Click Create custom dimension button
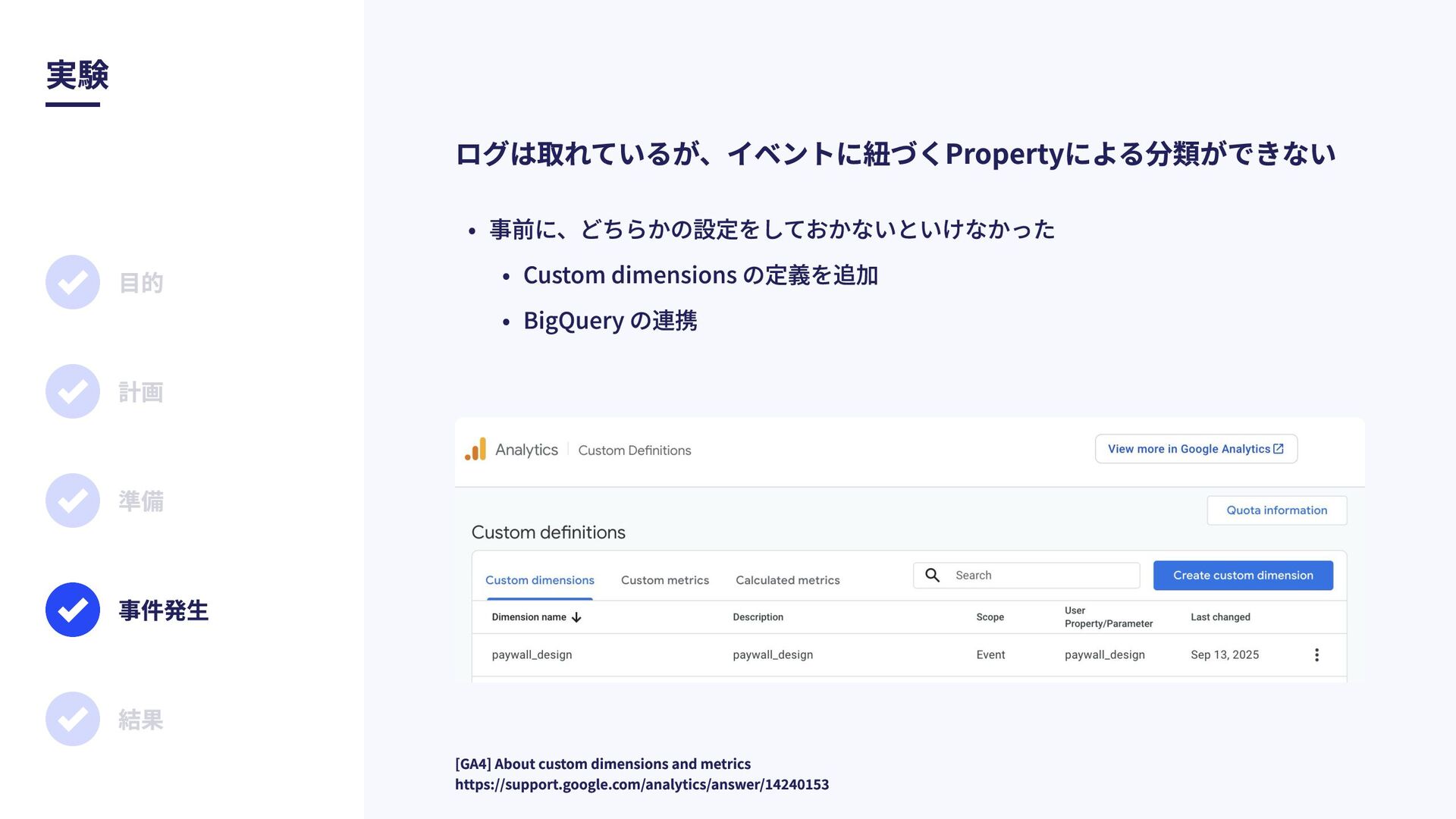Image resolution: width=1456 pixels, height=819 pixels. pos(1243,576)
